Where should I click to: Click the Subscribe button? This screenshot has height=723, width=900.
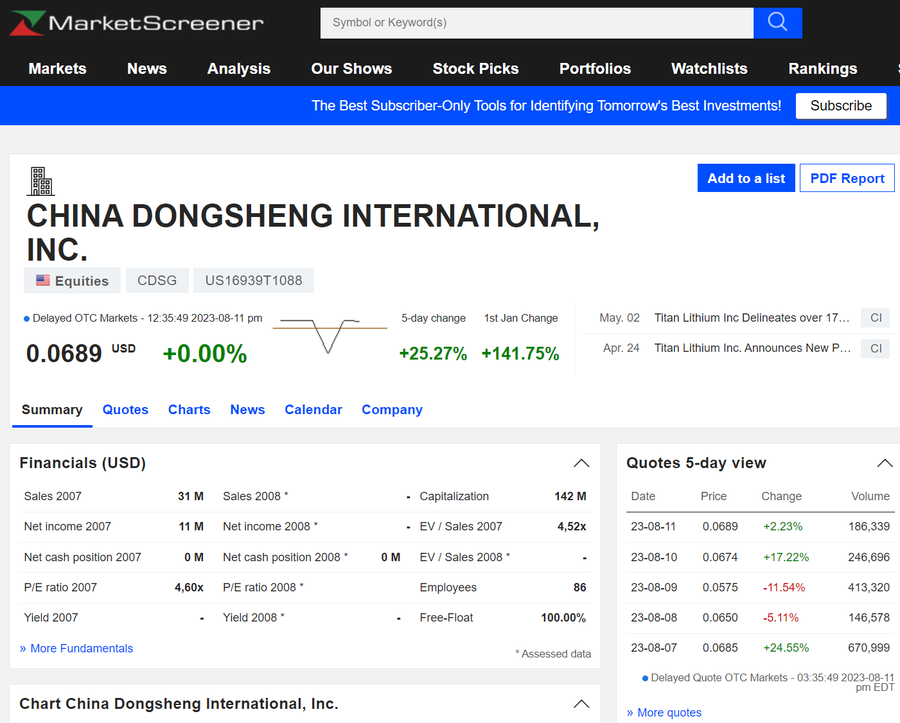[x=841, y=106]
